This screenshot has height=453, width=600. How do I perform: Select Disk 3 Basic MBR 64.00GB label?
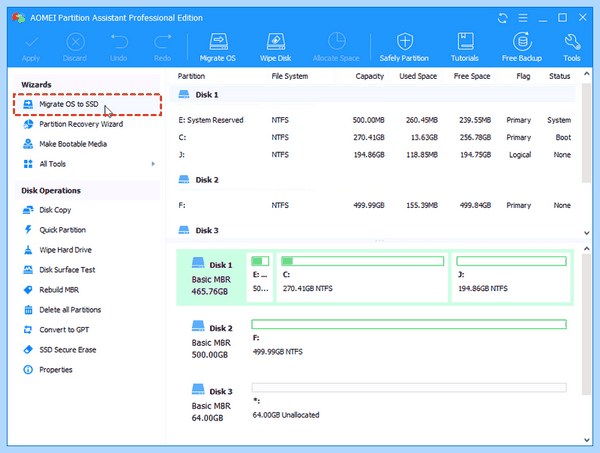(212, 404)
